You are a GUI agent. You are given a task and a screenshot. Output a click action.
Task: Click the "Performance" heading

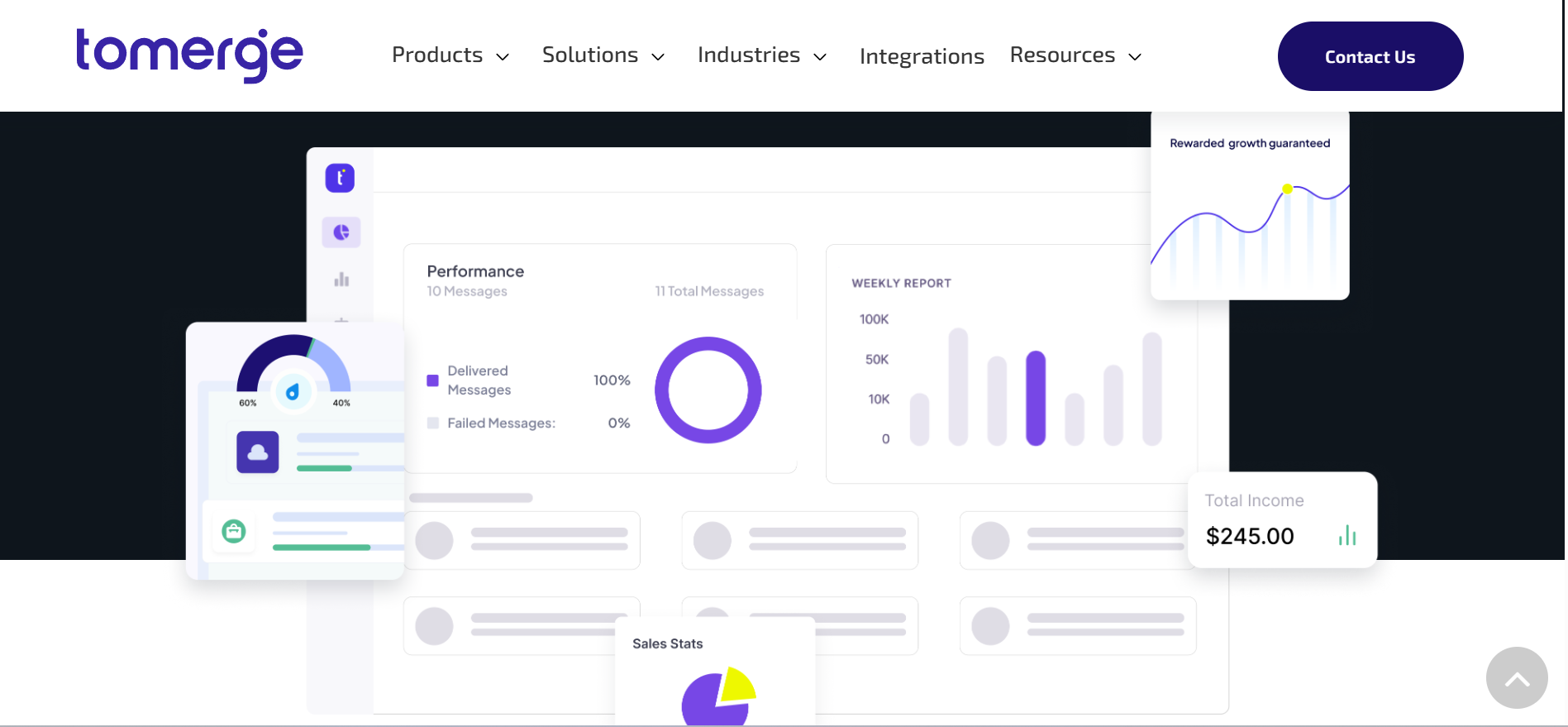click(475, 271)
